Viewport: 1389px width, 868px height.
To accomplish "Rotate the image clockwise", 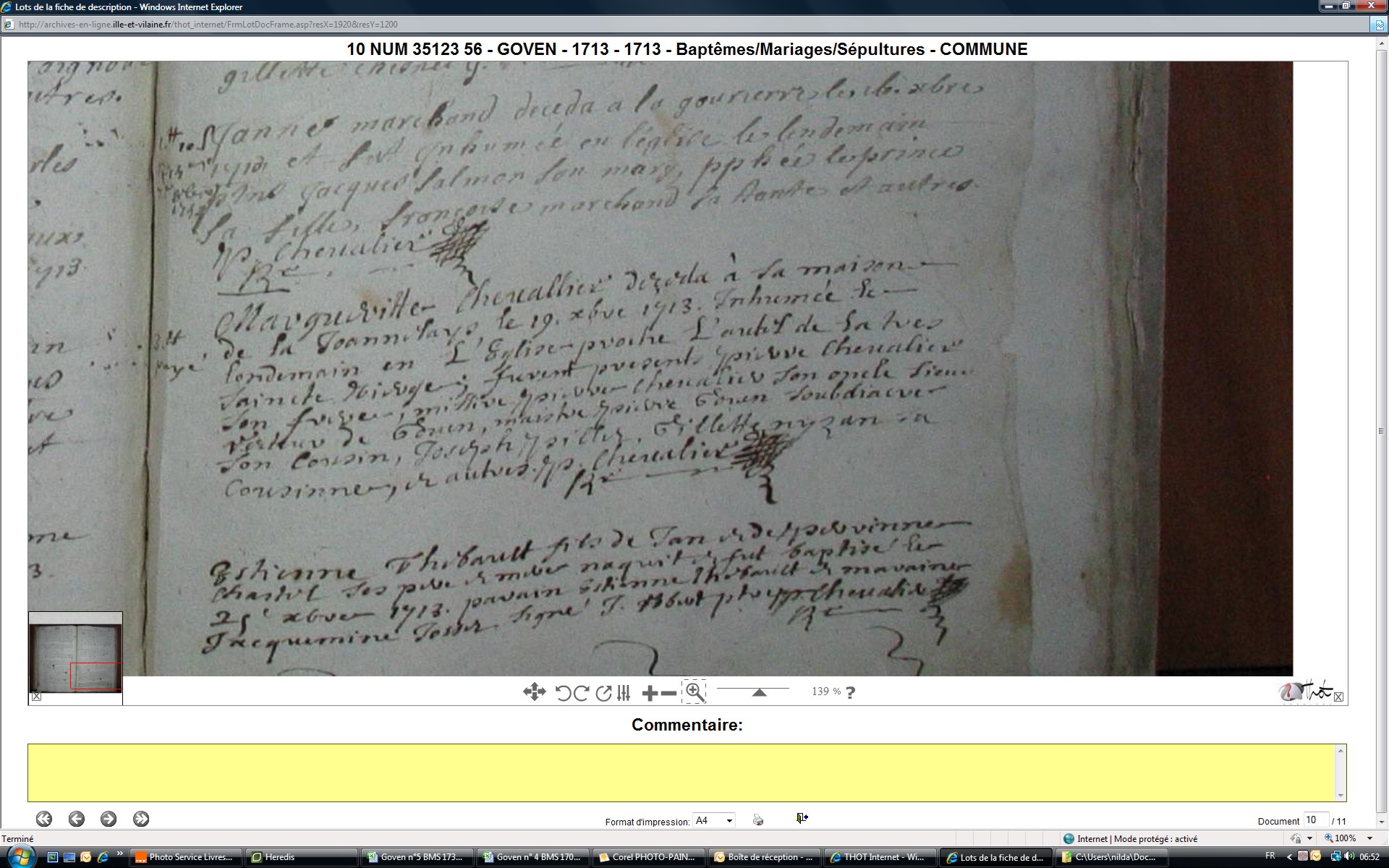I will pos(581,693).
